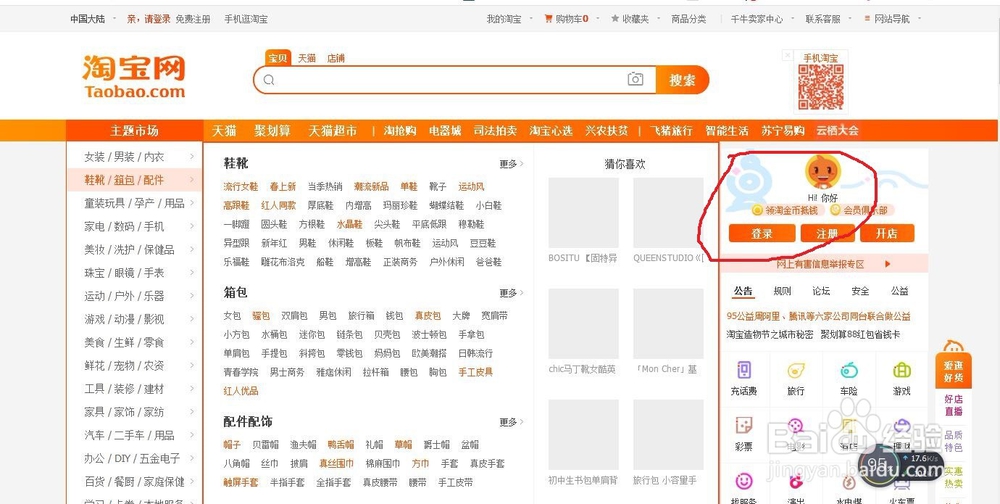1000x504 pixels.
Task: Expand the 网站导航 dropdown
Action: pyautogui.click(x=892, y=19)
